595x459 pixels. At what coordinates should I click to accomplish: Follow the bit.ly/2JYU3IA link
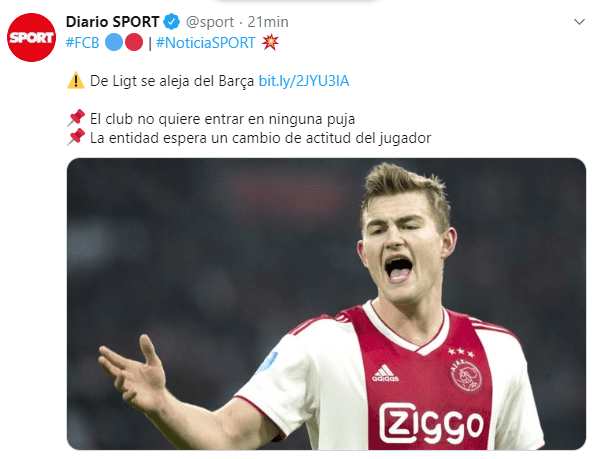pyautogui.click(x=304, y=81)
